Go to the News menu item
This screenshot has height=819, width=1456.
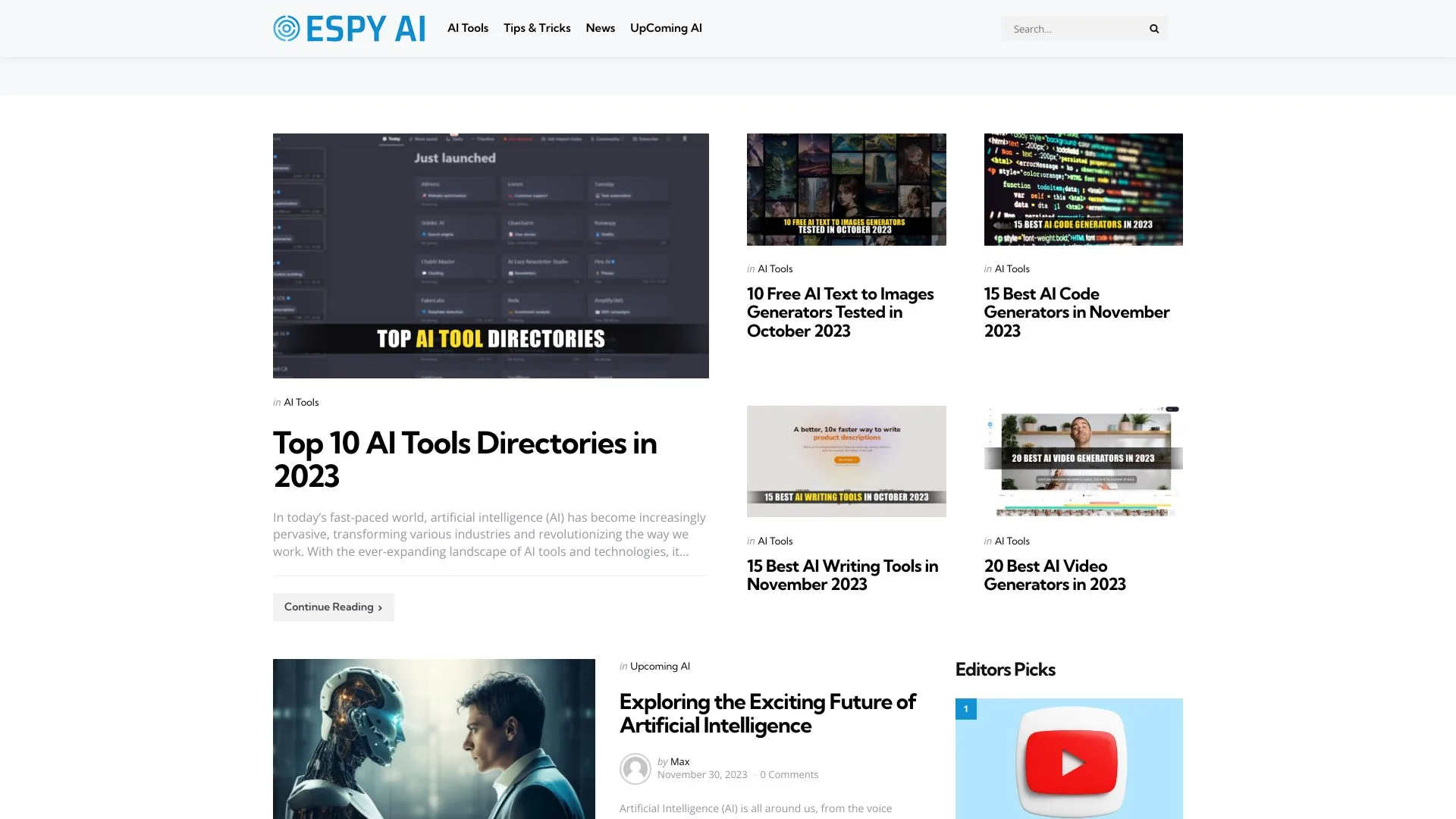[600, 28]
